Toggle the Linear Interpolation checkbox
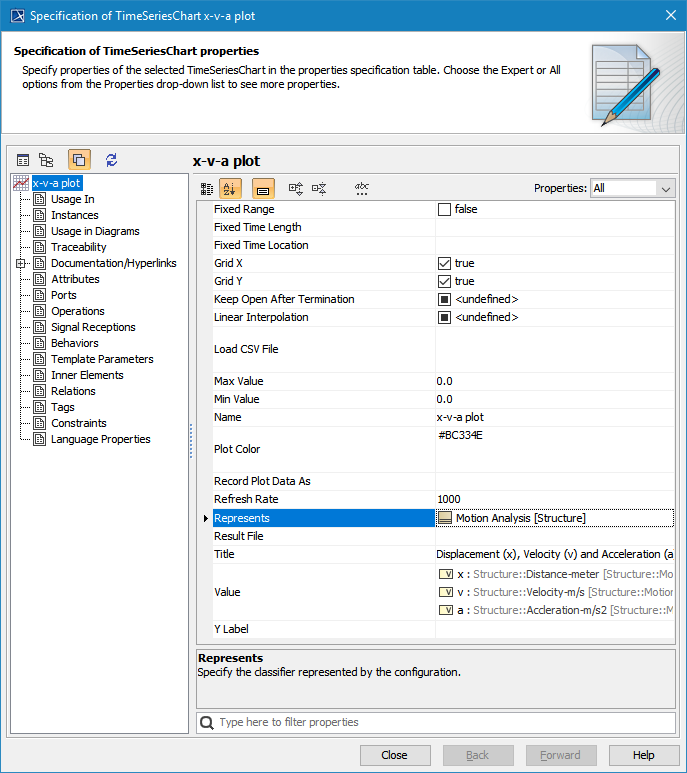This screenshot has width=687, height=773. pyautogui.click(x=444, y=317)
